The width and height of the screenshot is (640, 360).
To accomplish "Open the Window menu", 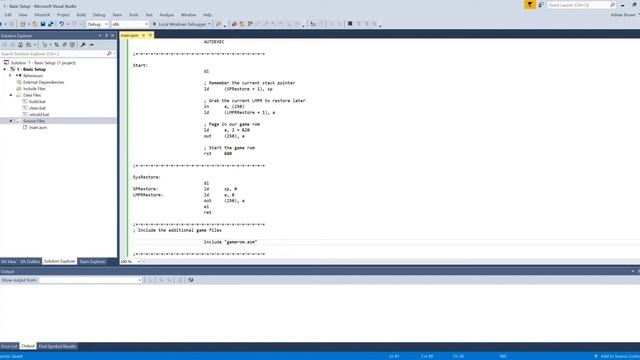I will click(x=188, y=15).
